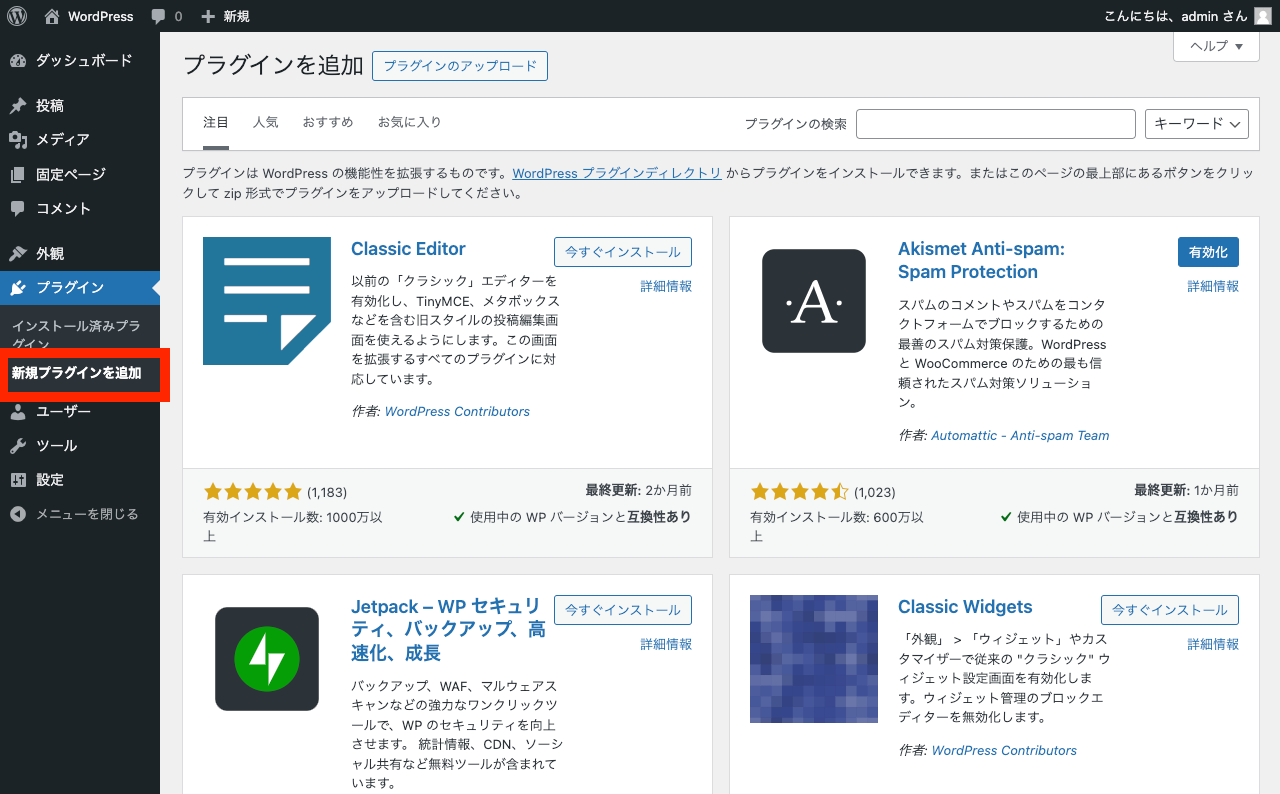
Task: Open 詳細情報 for Classic Widgets
Action: point(1213,644)
